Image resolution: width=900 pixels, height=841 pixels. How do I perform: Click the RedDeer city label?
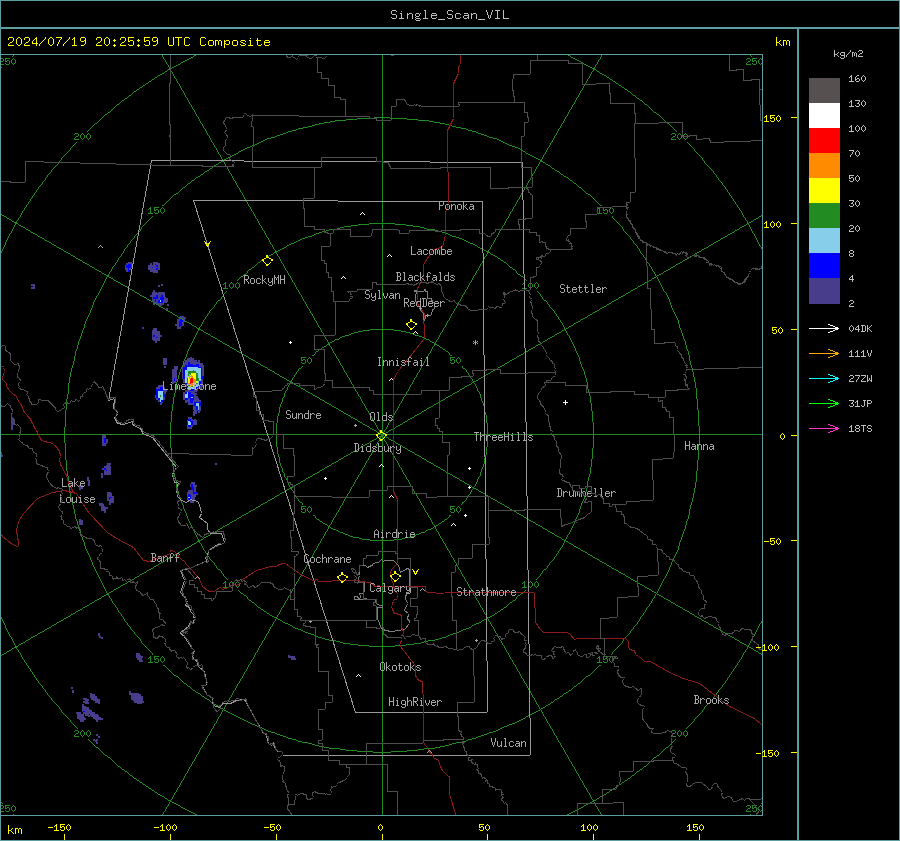(424, 303)
